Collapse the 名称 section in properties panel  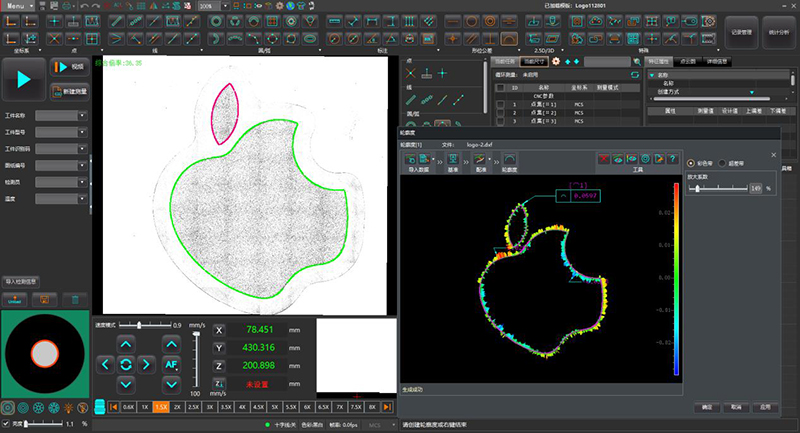point(652,75)
